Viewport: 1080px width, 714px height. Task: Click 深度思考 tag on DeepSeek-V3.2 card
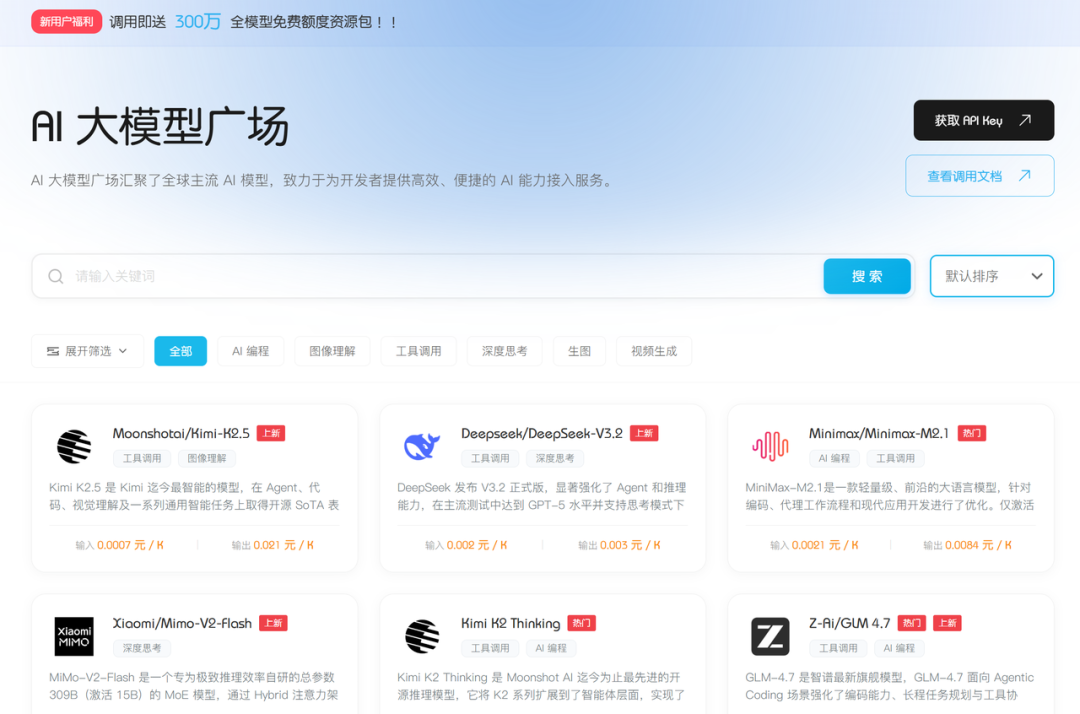[x=555, y=458]
